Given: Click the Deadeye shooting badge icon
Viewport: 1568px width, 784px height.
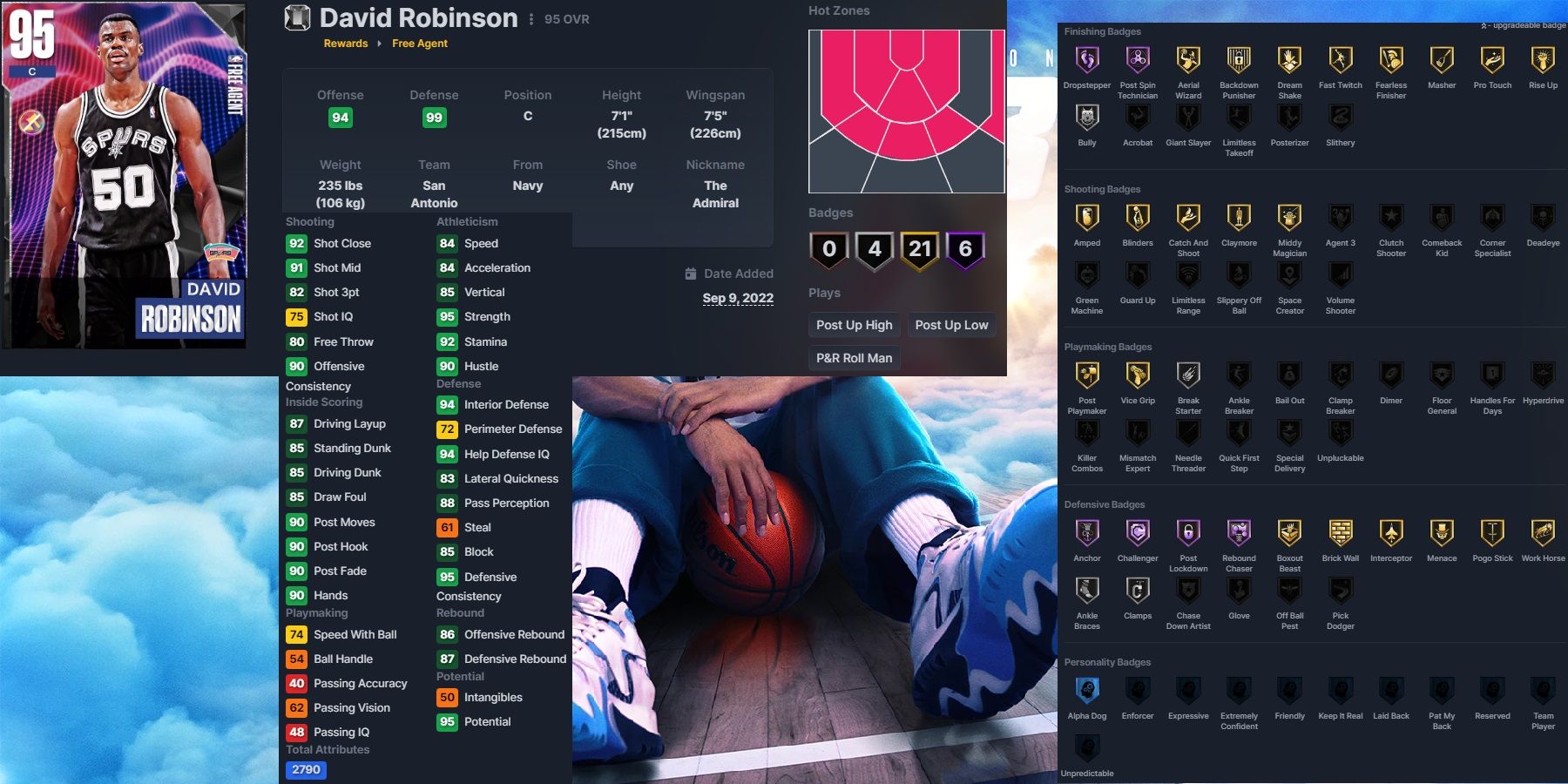Looking at the screenshot, I should pos(1543,218).
